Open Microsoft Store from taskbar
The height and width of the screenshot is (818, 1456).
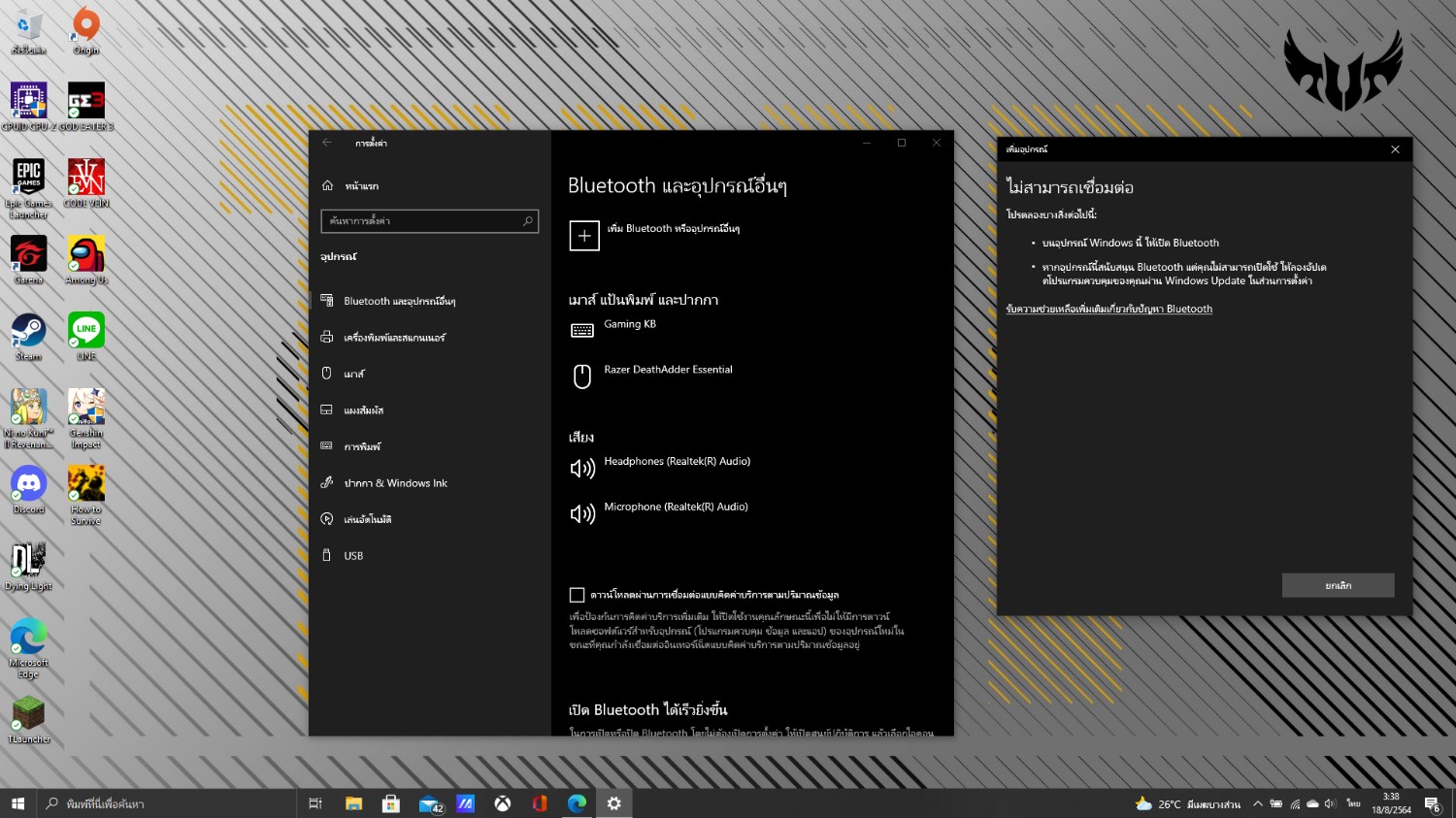tap(391, 803)
